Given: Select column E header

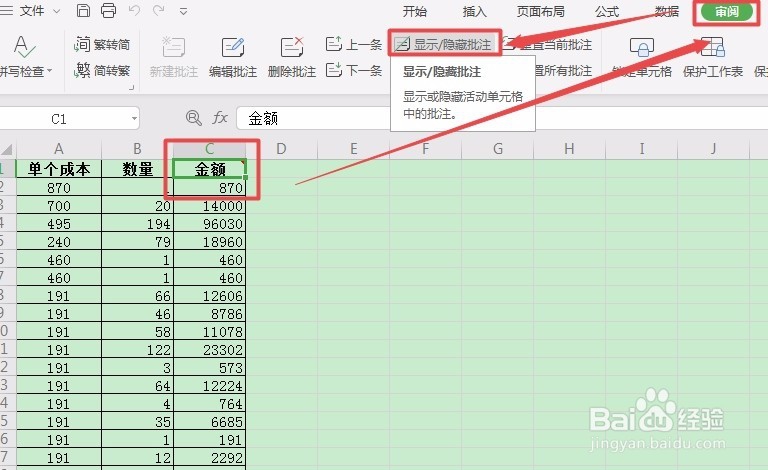Looking at the screenshot, I should [354, 149].
